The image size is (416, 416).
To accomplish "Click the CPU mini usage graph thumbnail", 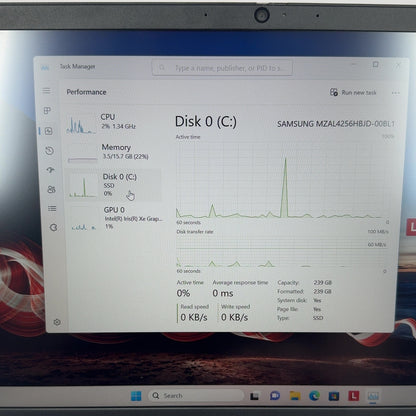I will coord(81,124).
